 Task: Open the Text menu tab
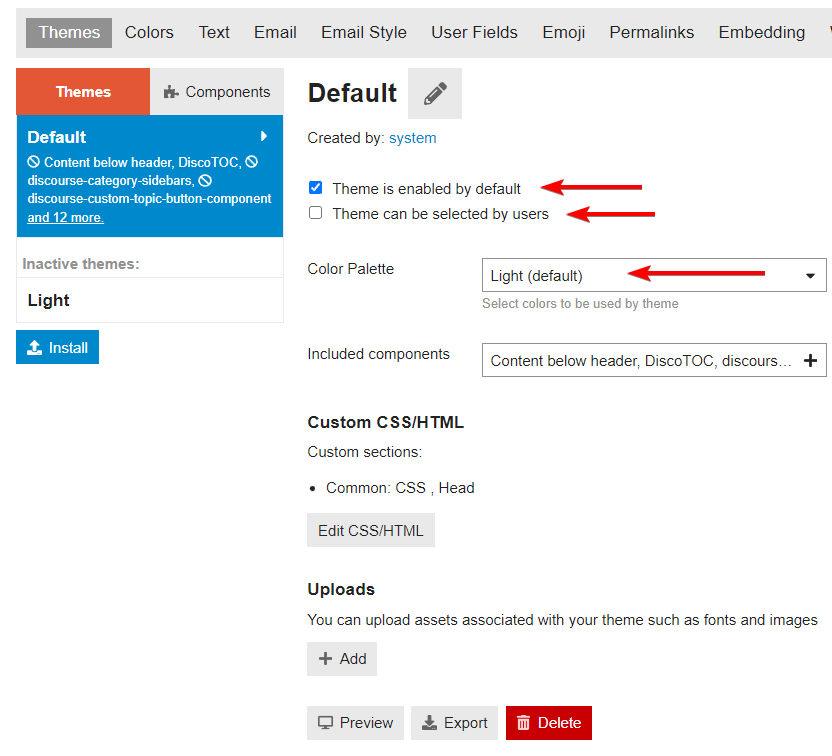tap(214, 32)
